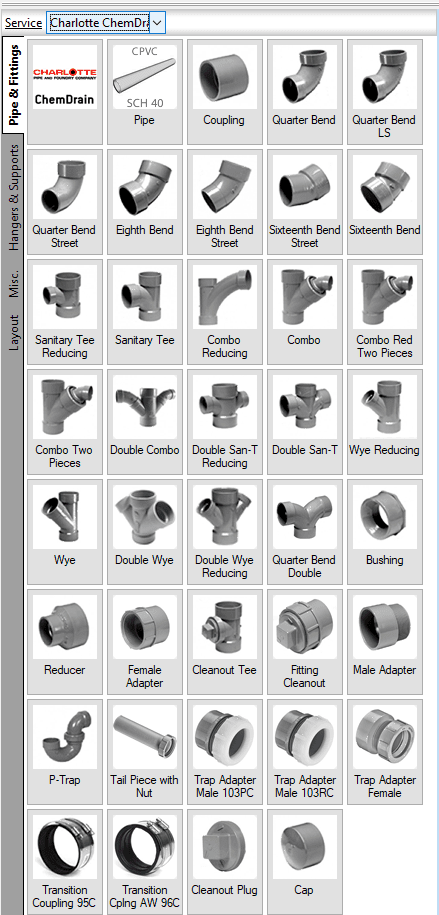Viewport: 439px width, 915px height.
Task: Select the Tail Piece with Nut
Action: coord(145,752)
